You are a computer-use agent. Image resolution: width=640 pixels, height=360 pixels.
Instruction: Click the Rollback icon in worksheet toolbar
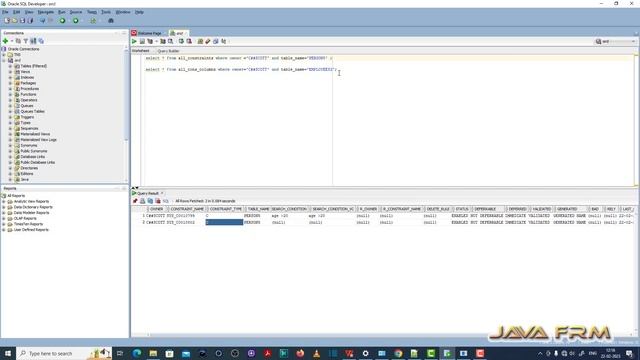coord(189,41)
